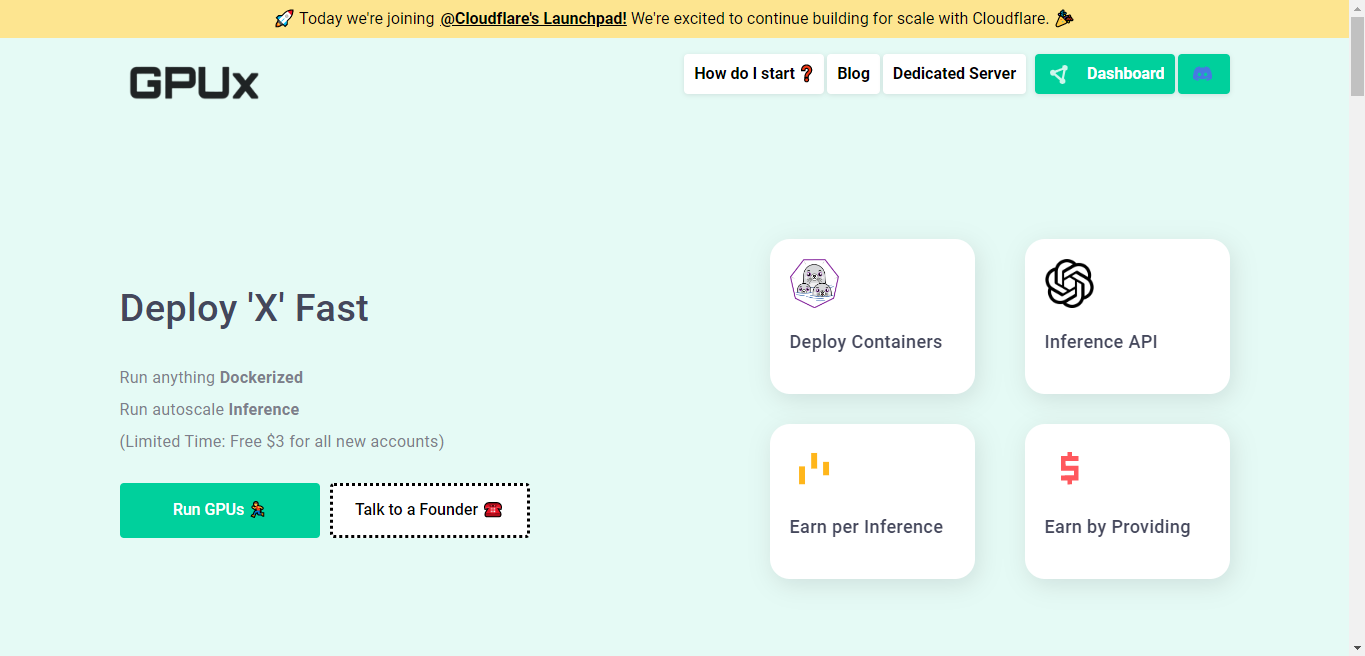This screenshot has height=656, width=1365.
Task: Click the rocket emoji in the banner
Action: coord(284,18)
